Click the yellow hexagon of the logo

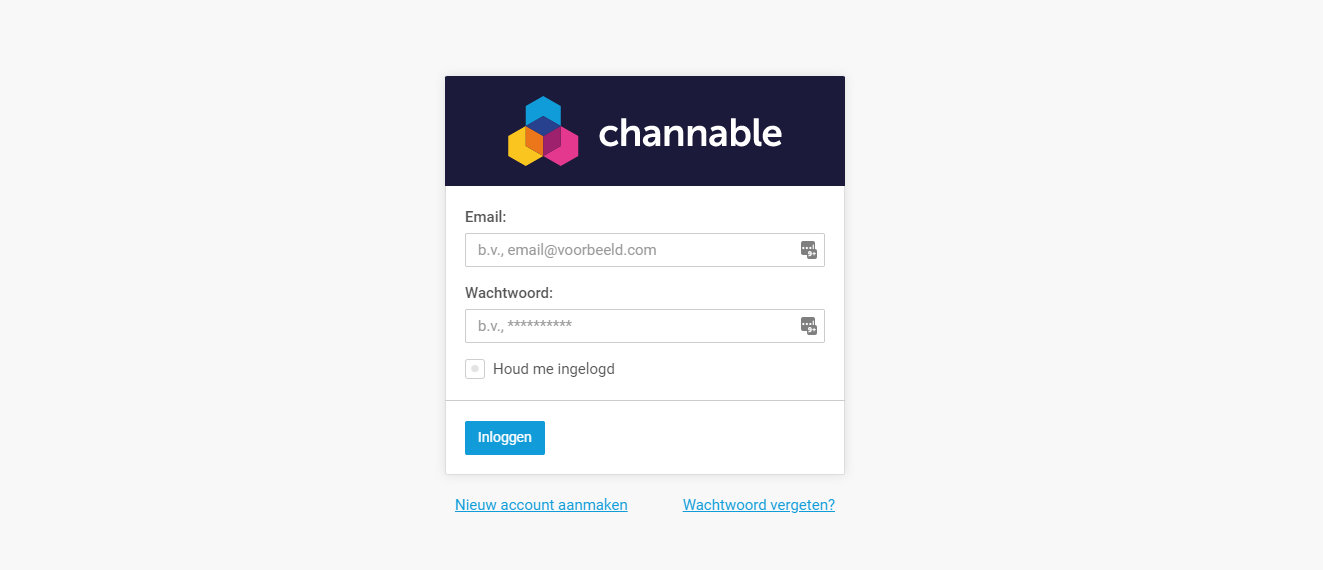tap(520, 148)
